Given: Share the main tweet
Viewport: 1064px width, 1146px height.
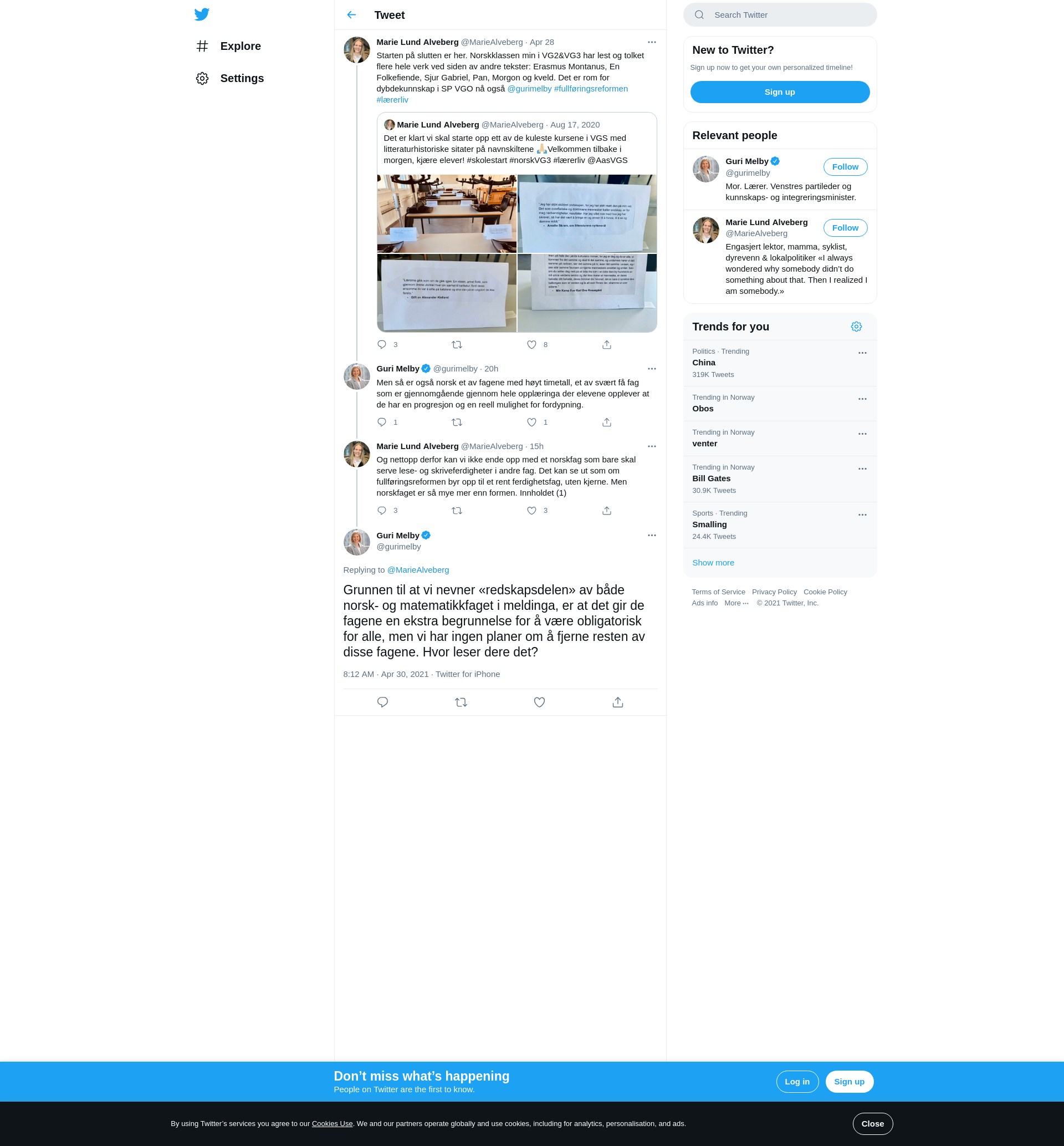Looking at the screenshot, I should coord(617,702).
